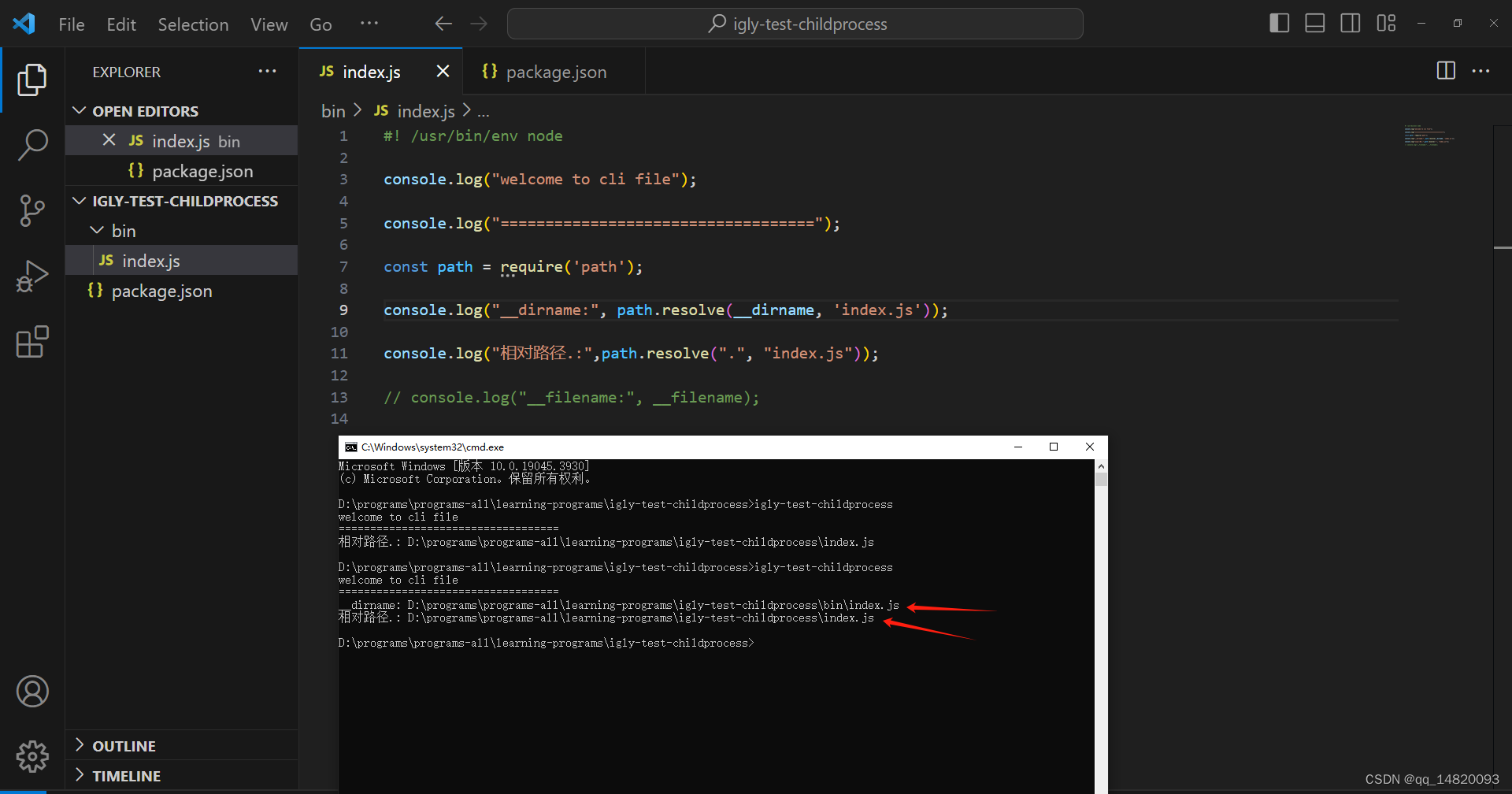1512x794 pixels.
Task: Open the Search panel in the activity bar
Action: point(32,145)
